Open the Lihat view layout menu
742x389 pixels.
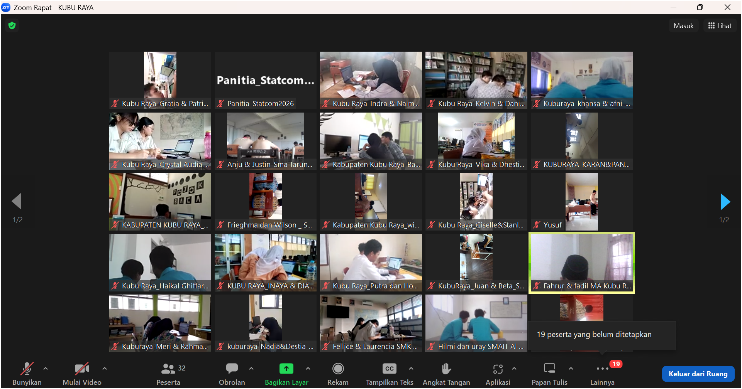[719, 26]
